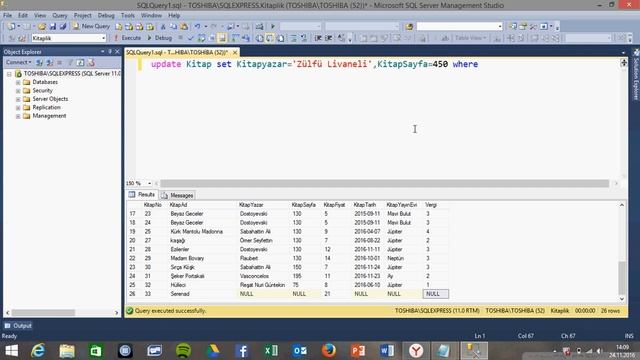Save the query with the disk icon
This screenshot has height=360, width=640.
pyautogui.click(x=53, y=27)
